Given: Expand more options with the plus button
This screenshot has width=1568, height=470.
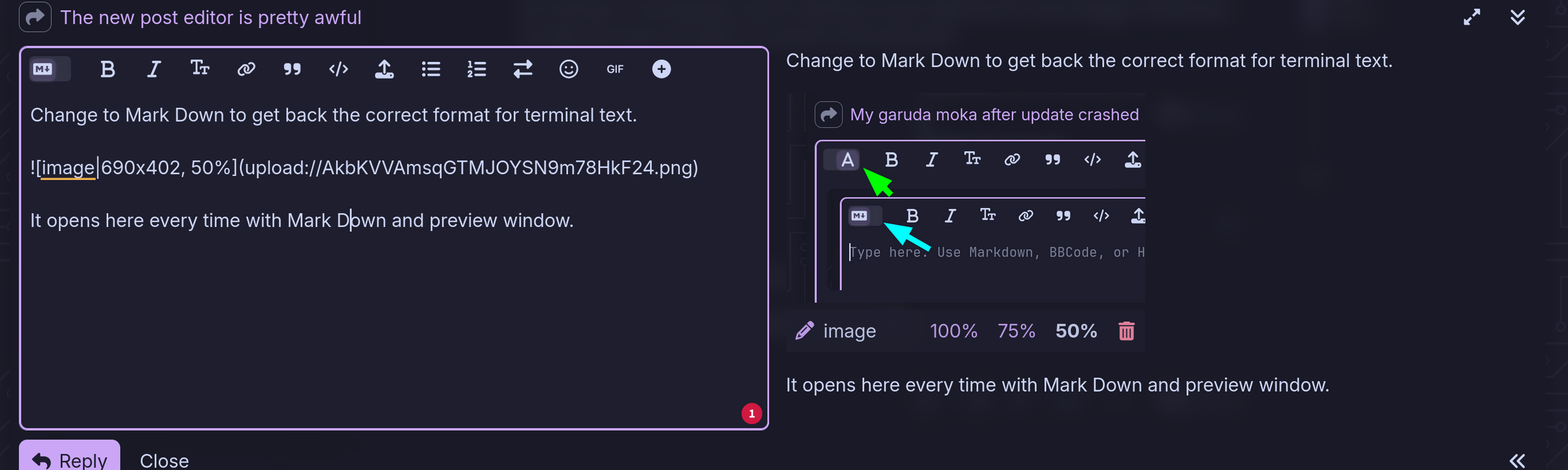Looking at the screenshot, I should click(x=661, y=69).
